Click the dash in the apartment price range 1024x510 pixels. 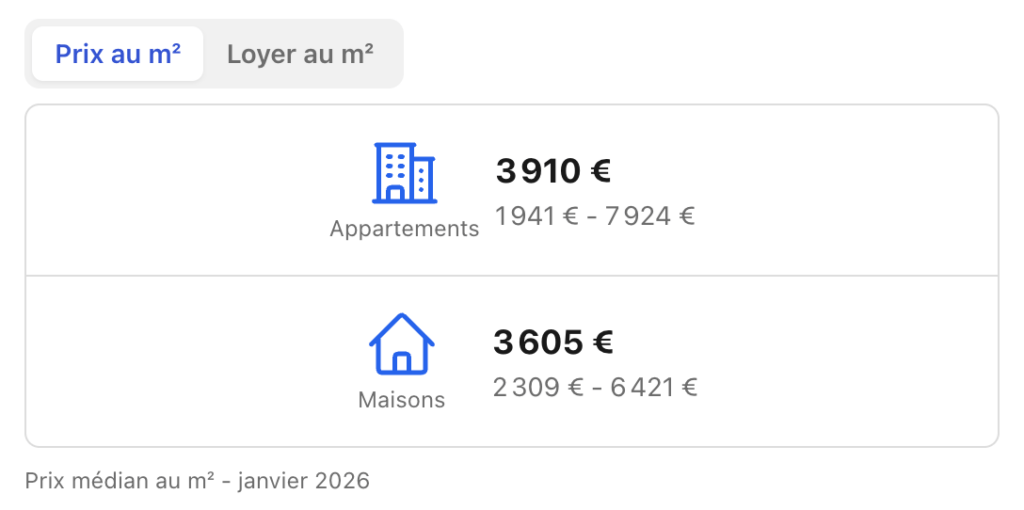click(x=593, y=216)
